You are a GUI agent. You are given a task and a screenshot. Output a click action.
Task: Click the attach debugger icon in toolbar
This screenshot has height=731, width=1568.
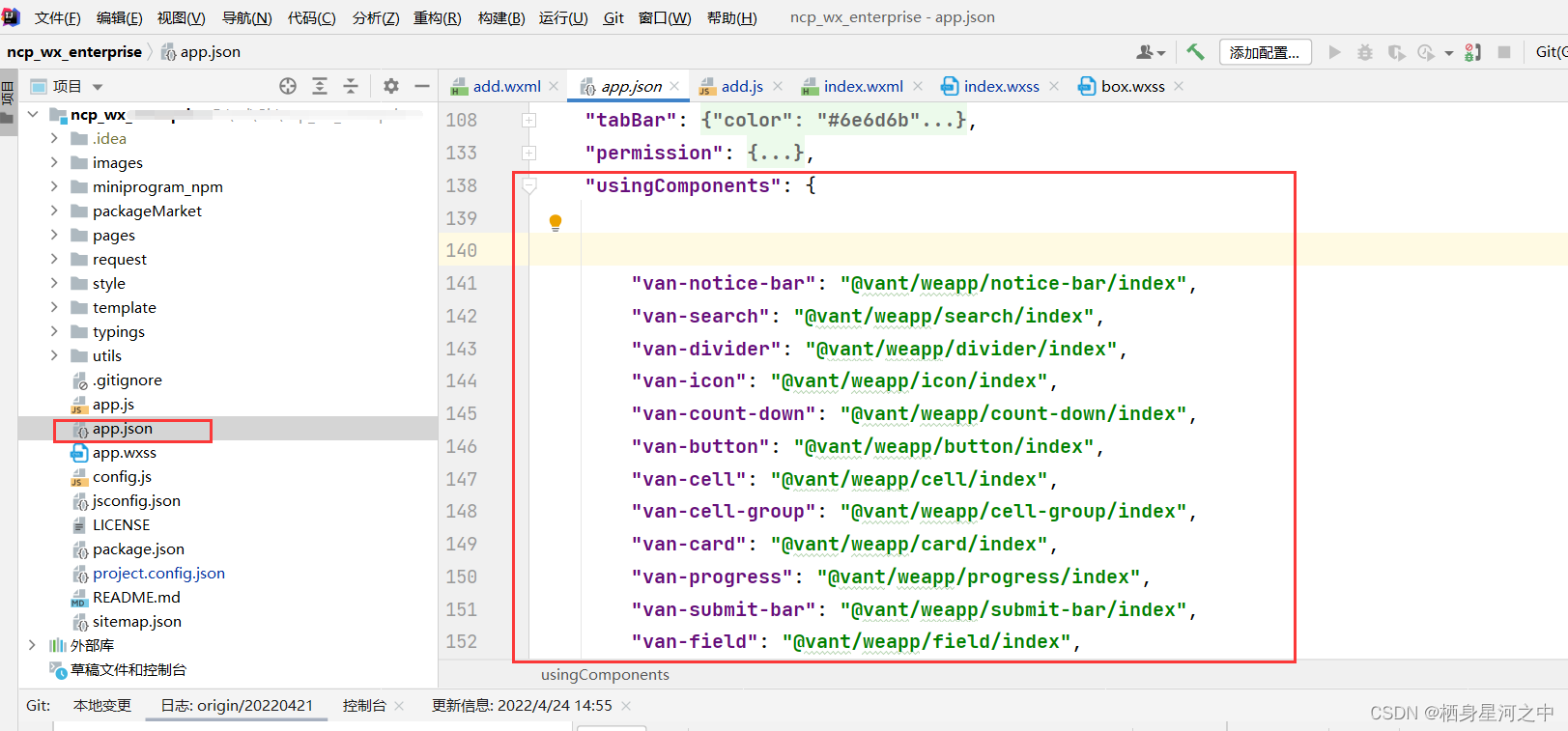point(1472,52)
